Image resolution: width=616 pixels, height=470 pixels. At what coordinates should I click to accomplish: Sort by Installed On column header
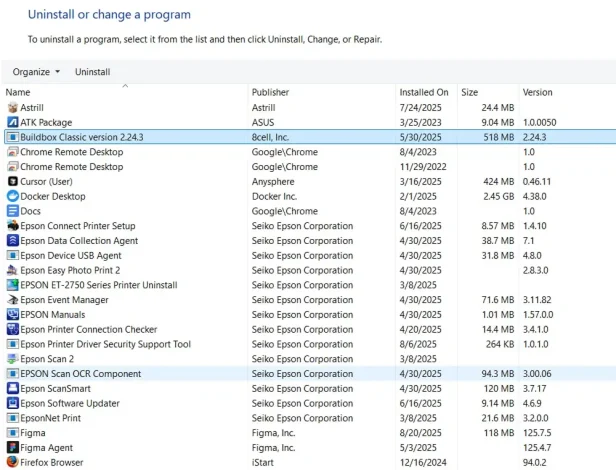click(424, 93)
